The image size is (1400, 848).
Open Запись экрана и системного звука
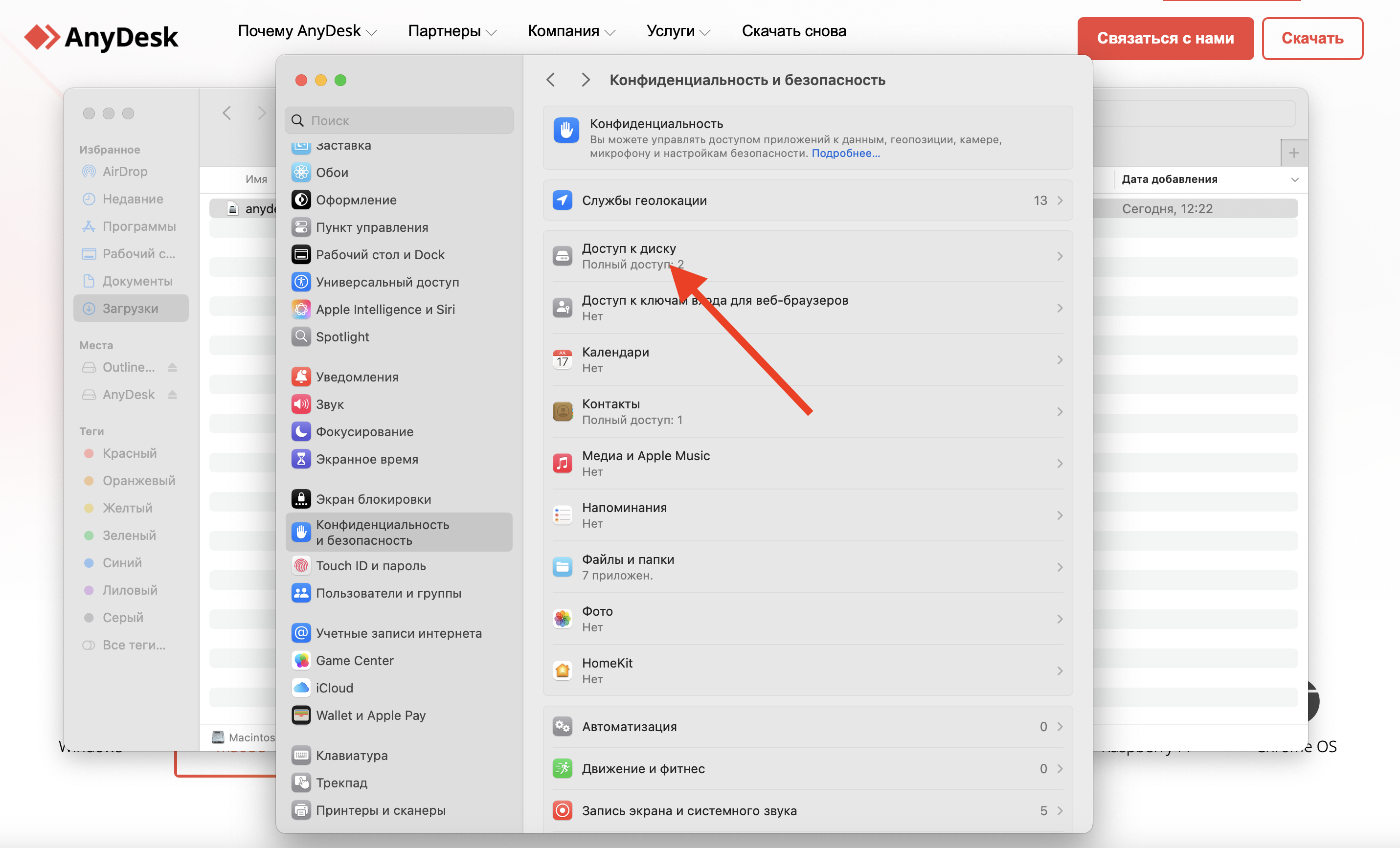click(808, 810)
